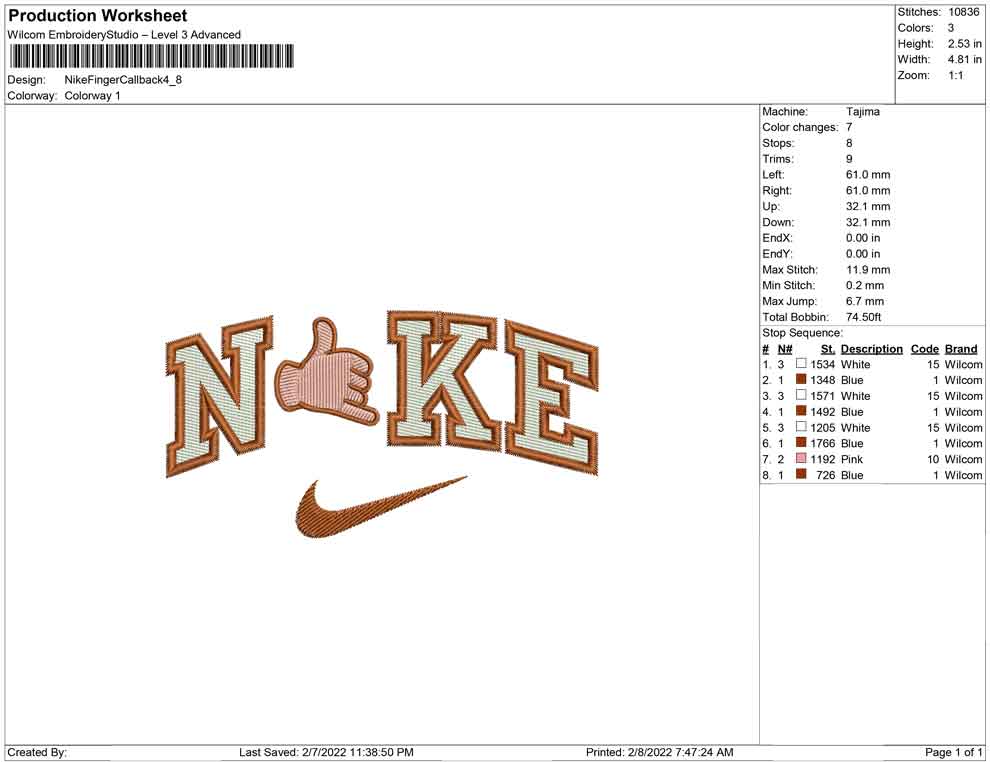Select the "Colorway 1" value
Screen dimensions: 990x762
click(x=92, y=95)
